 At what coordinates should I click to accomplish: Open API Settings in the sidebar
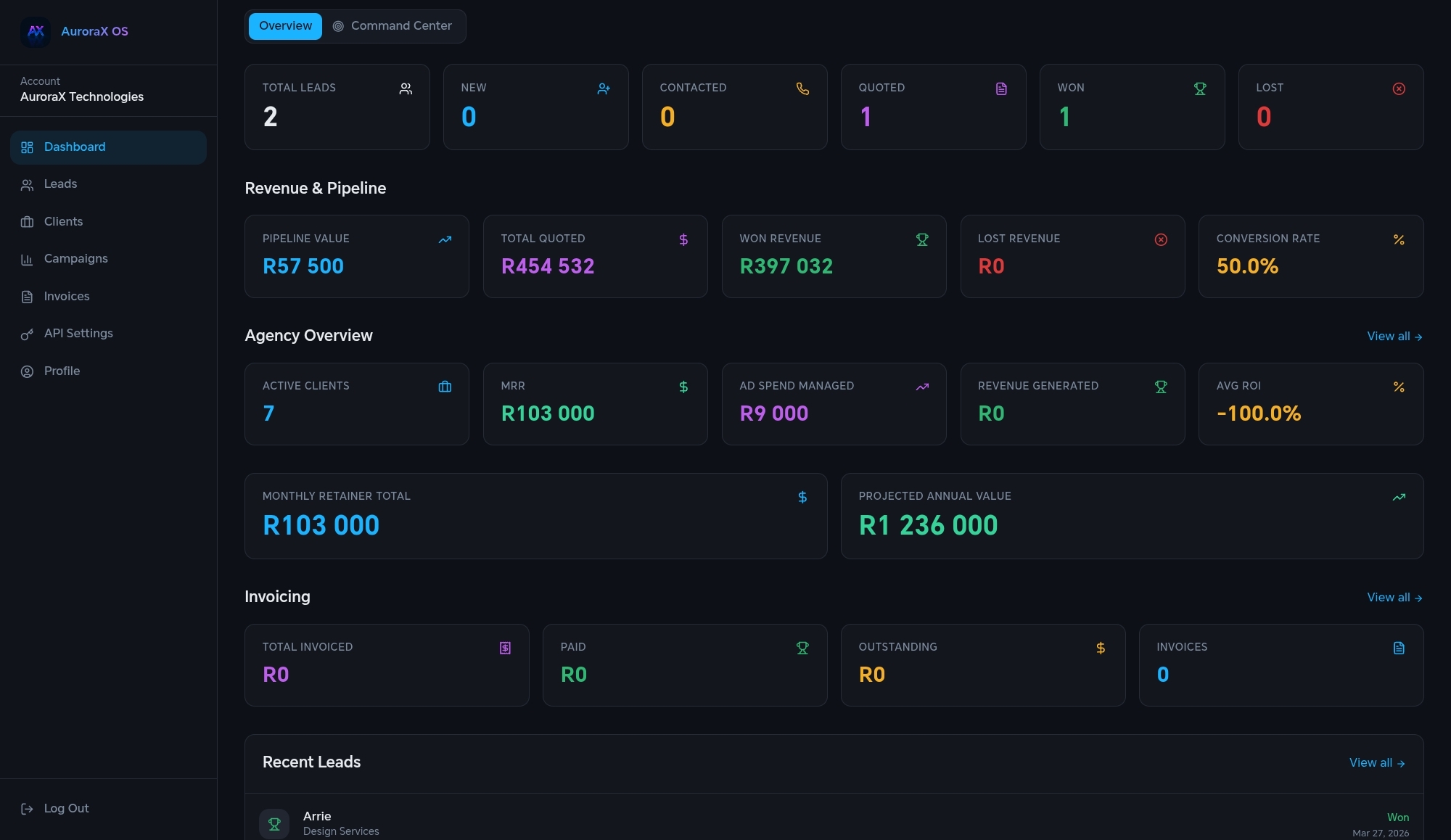tap(108, 334)
